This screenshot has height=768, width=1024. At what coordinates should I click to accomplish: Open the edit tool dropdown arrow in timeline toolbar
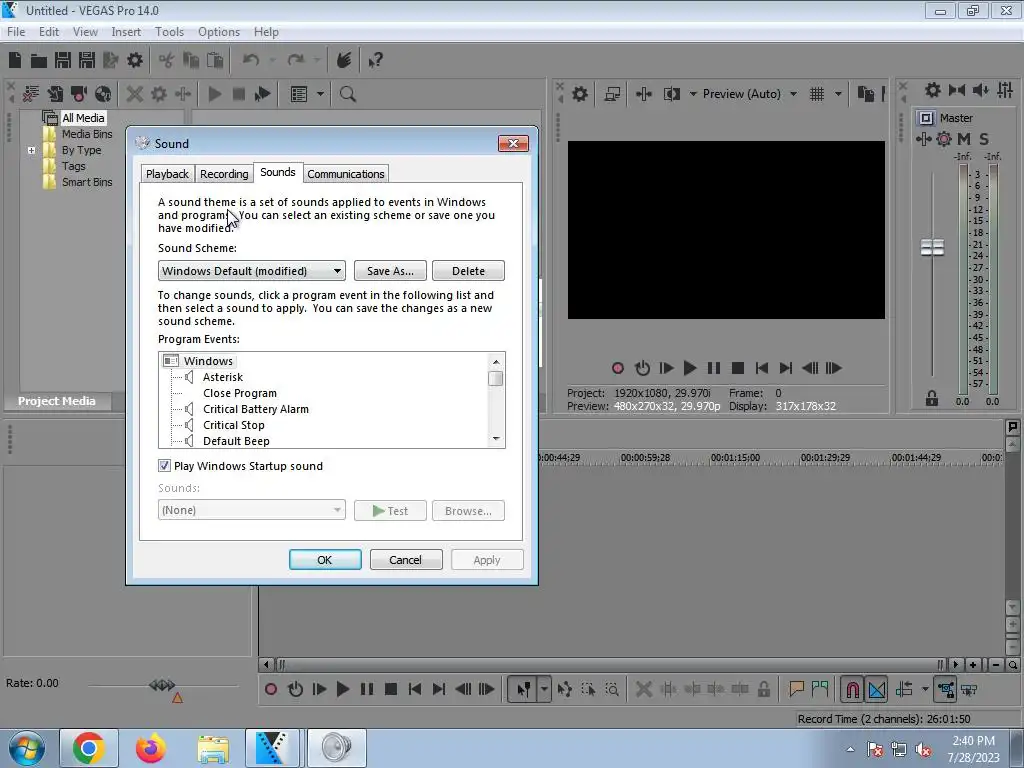(x=544, y=689)
